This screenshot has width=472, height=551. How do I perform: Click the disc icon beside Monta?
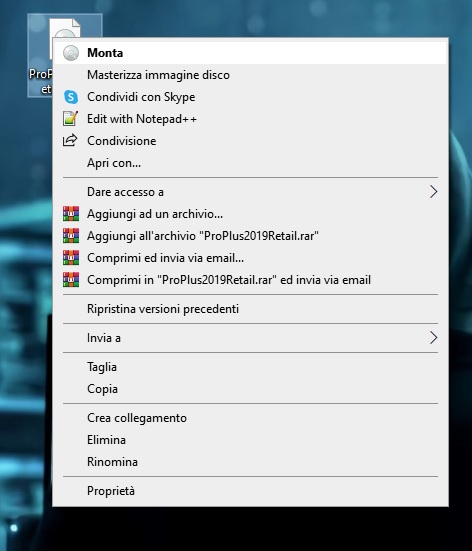71,53
